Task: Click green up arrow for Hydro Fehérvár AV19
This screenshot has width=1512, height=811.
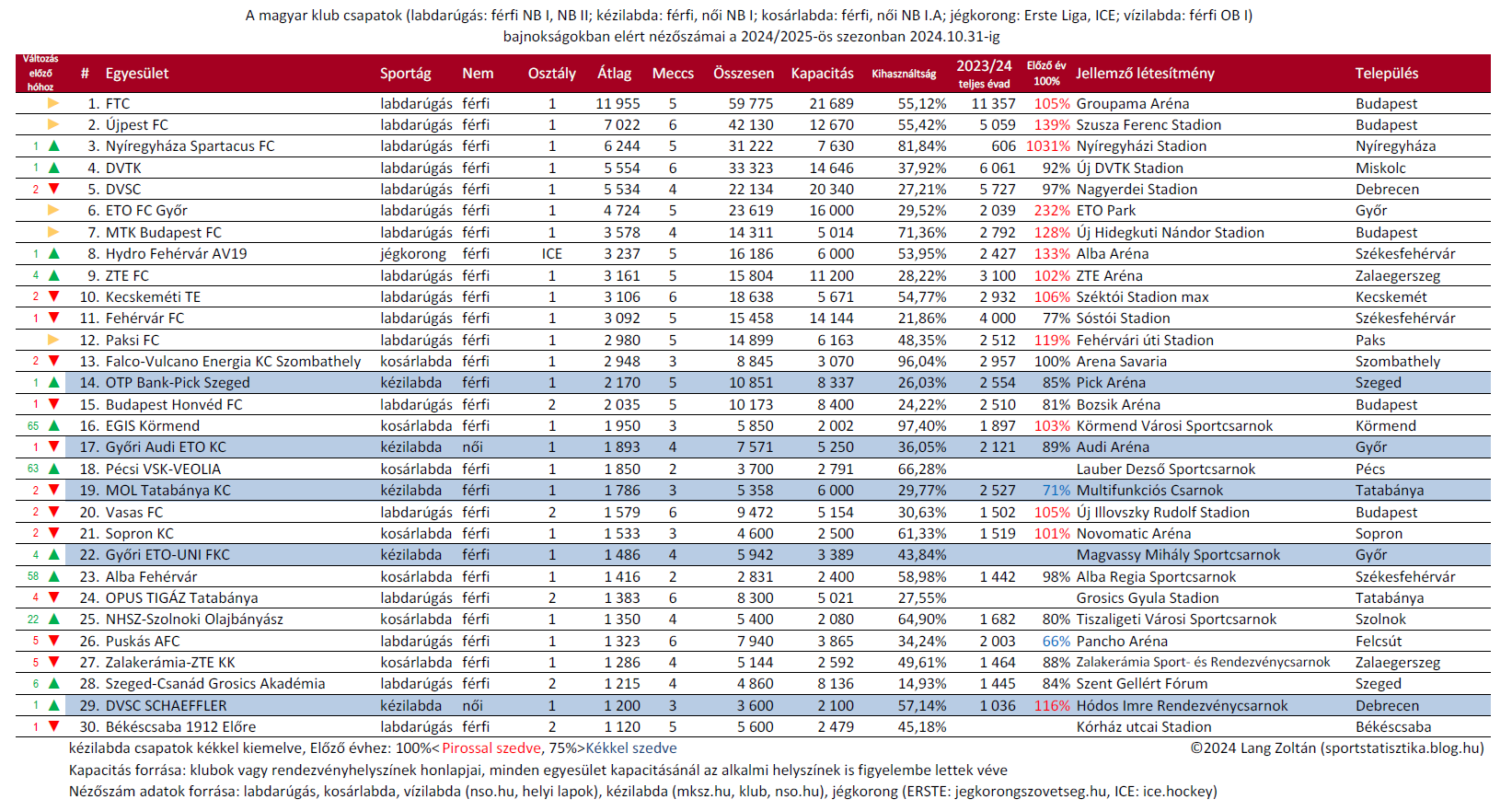Action: (x=53, y=253)
